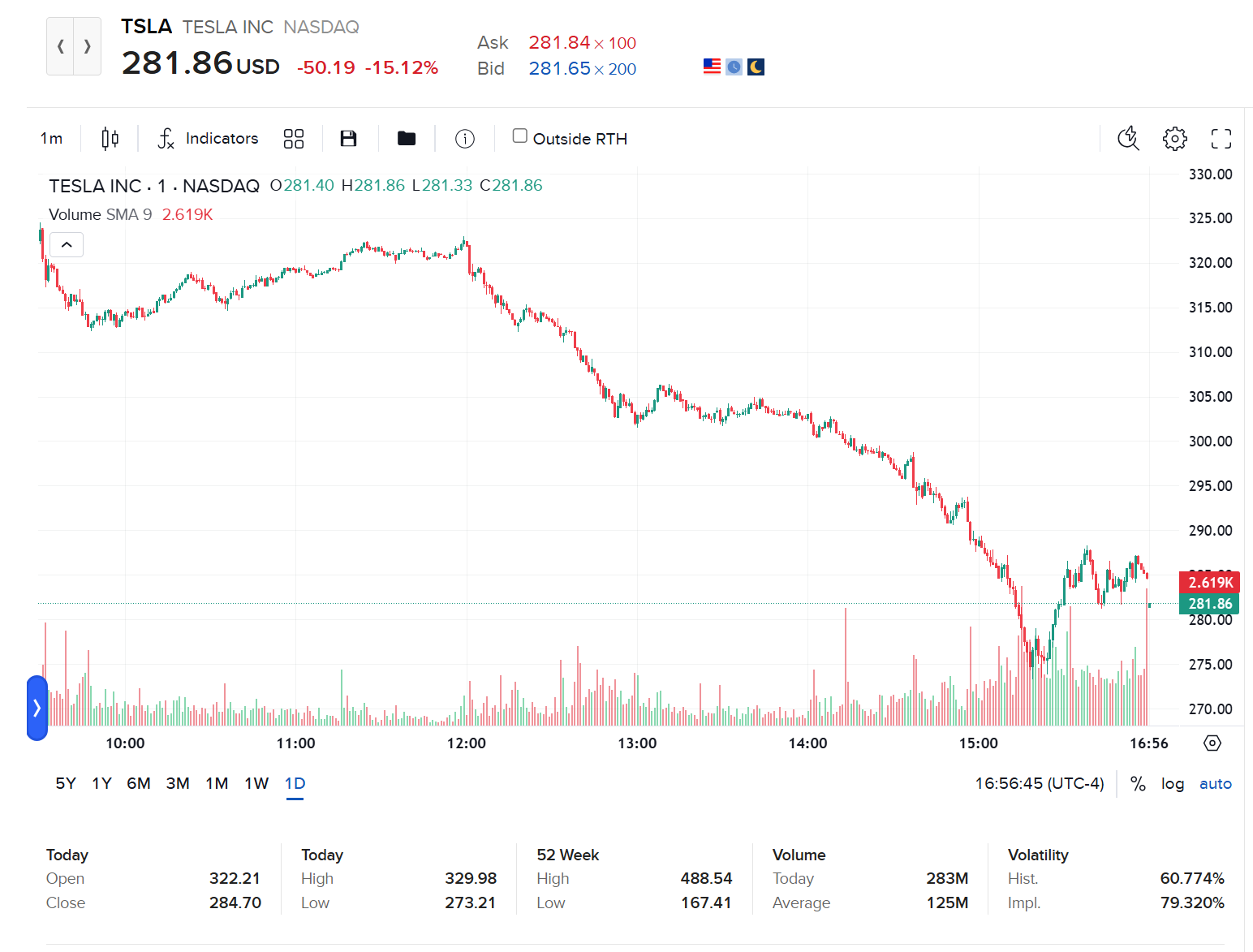Open quick search lightning icon

(x=1128, y=139)
